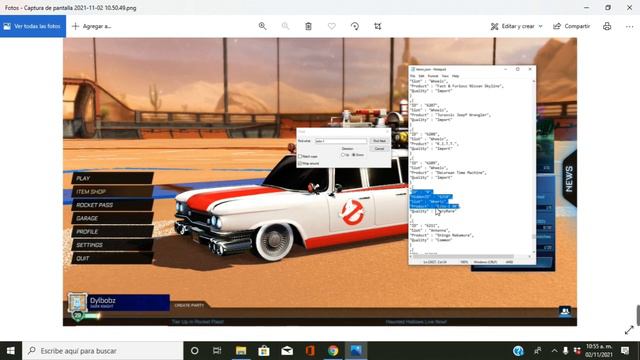Screen dimensions: 640x360
Task: Open Cortana circle icon on taskbar
Action: tap(195, 351)
